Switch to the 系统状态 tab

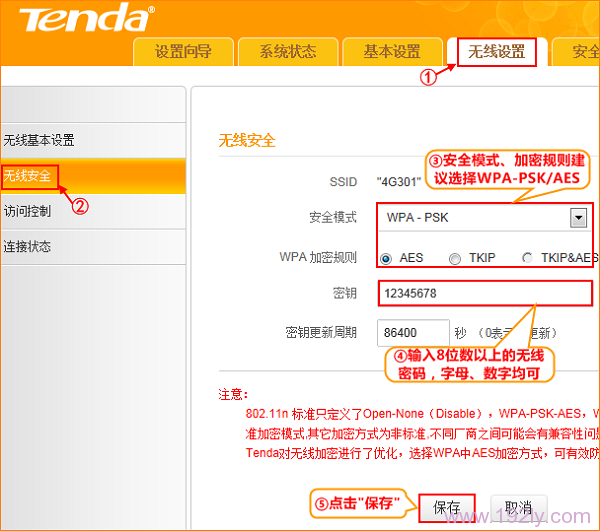tap(288, 53)
